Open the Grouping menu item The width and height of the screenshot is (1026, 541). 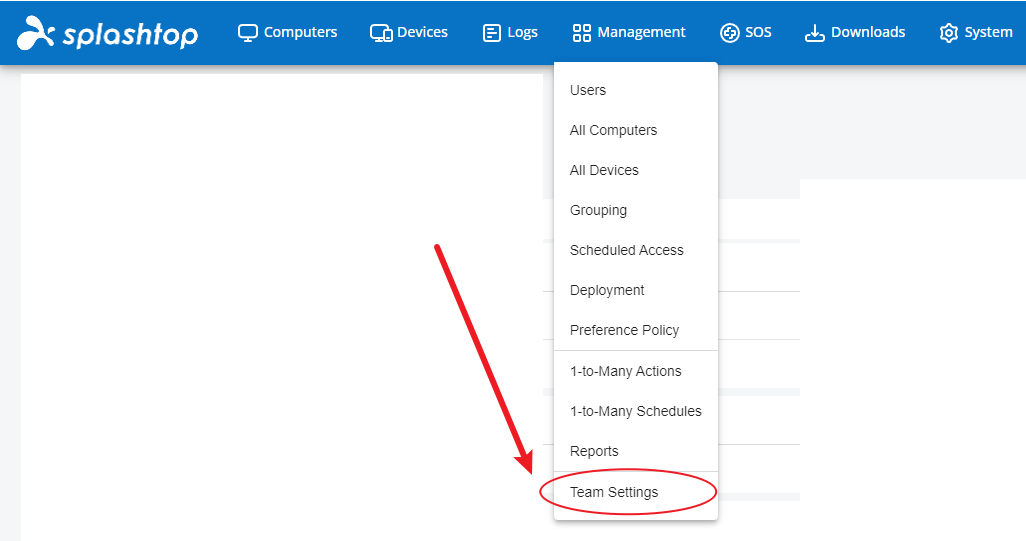(598, 210)
